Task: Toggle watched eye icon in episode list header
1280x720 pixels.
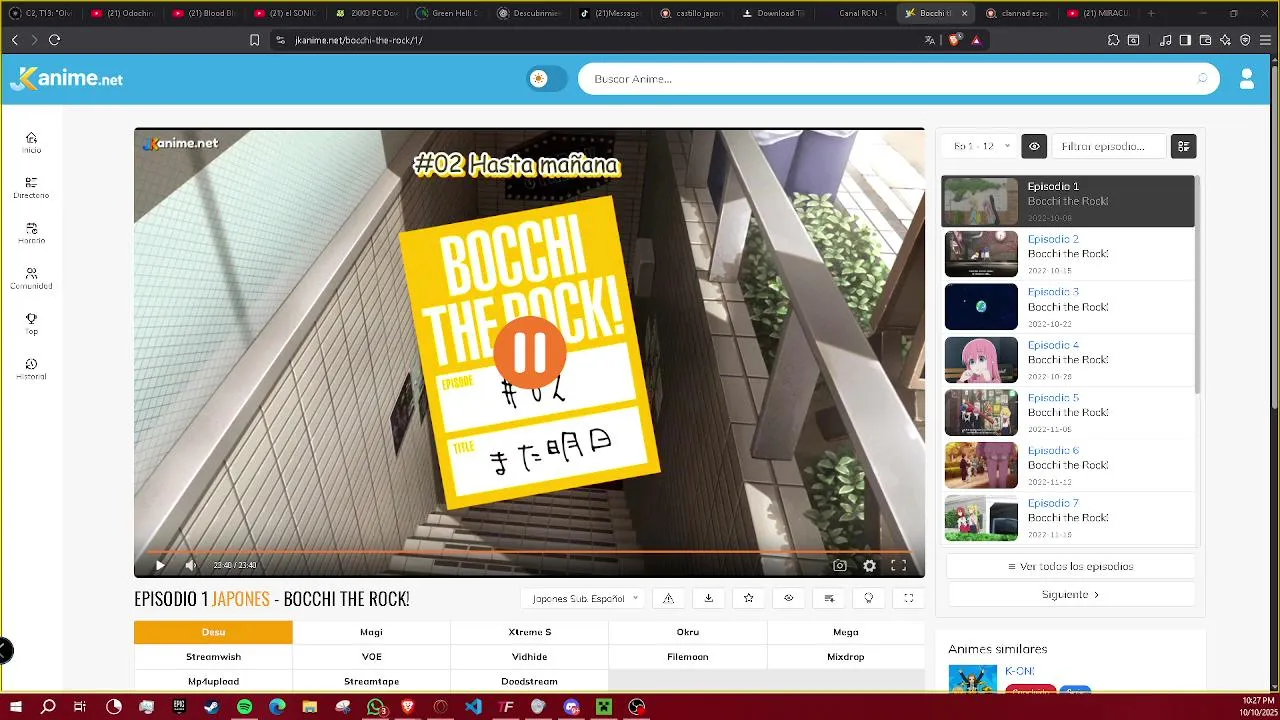Action: tap(1034, 146)
